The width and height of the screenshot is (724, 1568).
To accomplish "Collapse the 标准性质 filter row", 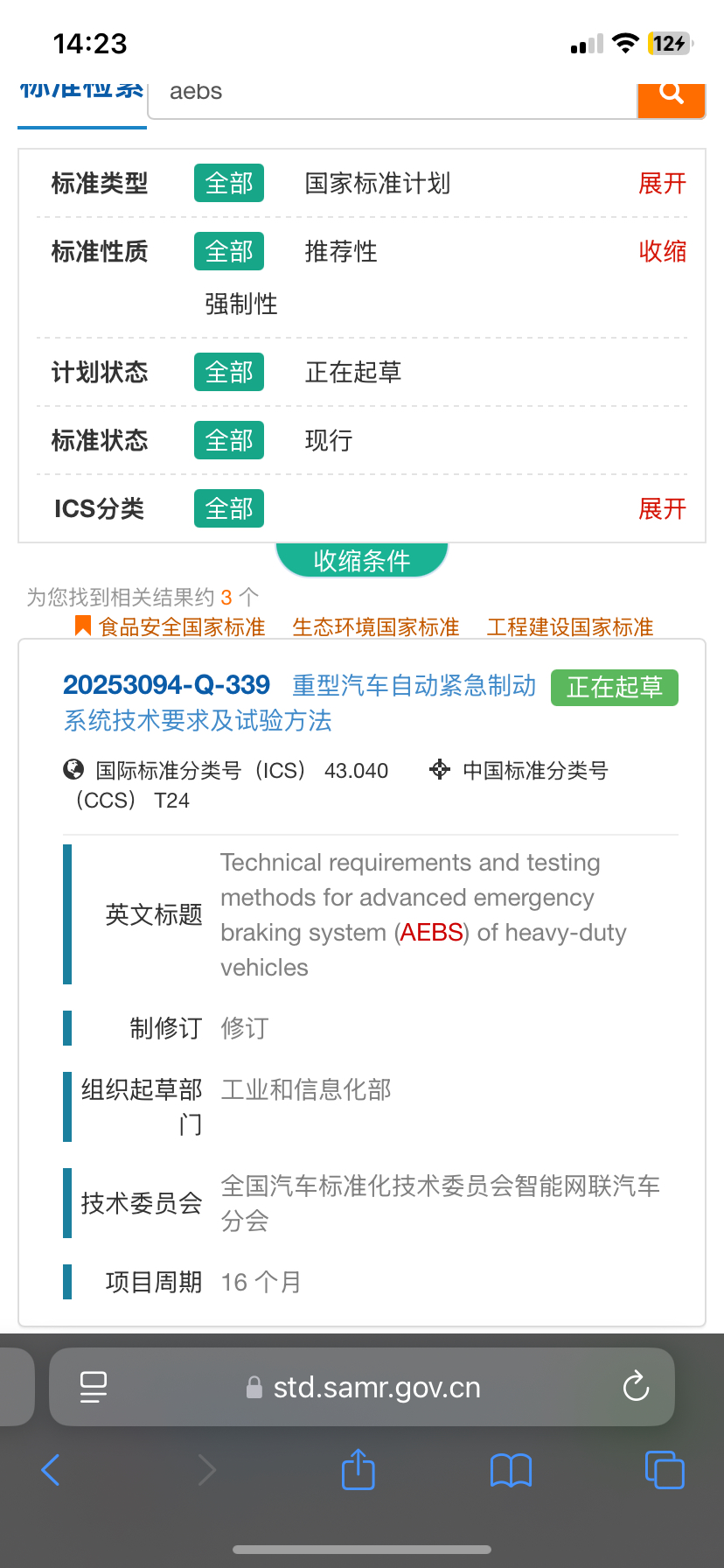I will (662, 252).
